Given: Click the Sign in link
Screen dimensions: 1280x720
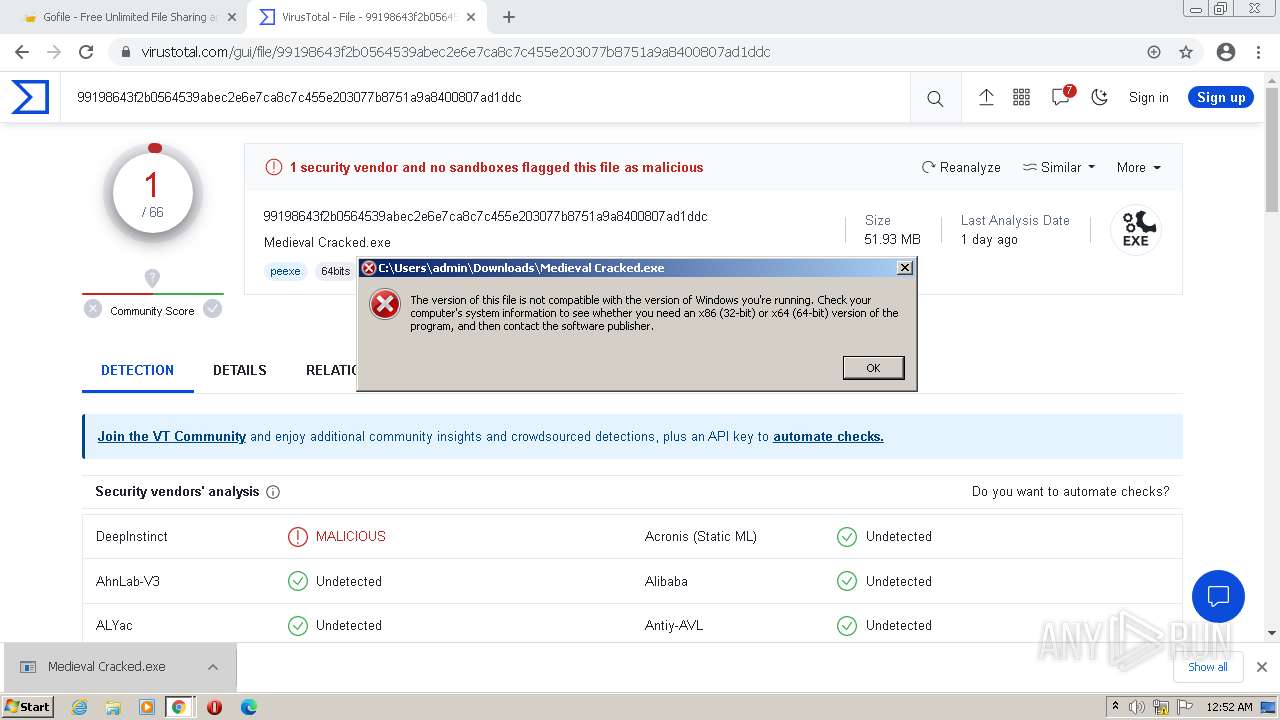Looking at the screenshot, I should point(1148,97).
